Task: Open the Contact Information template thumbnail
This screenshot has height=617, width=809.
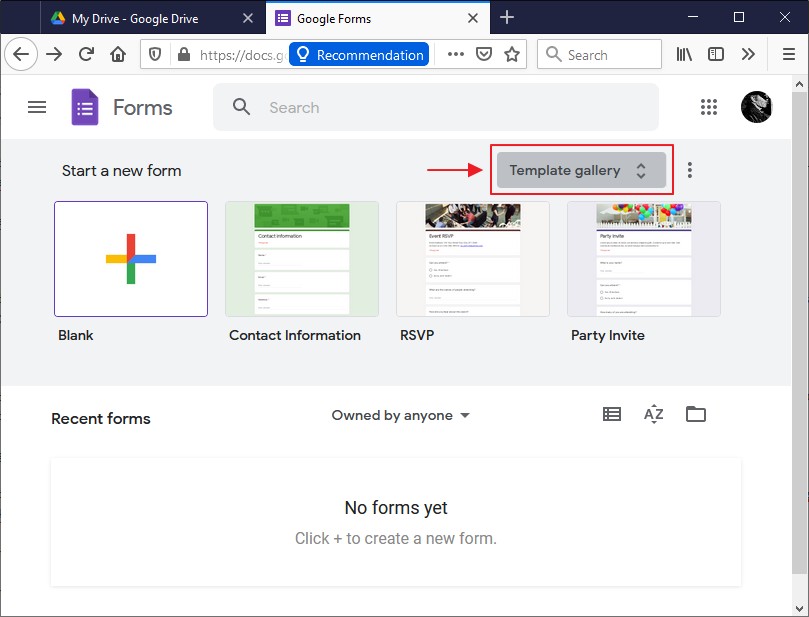Action: [302, 259]
